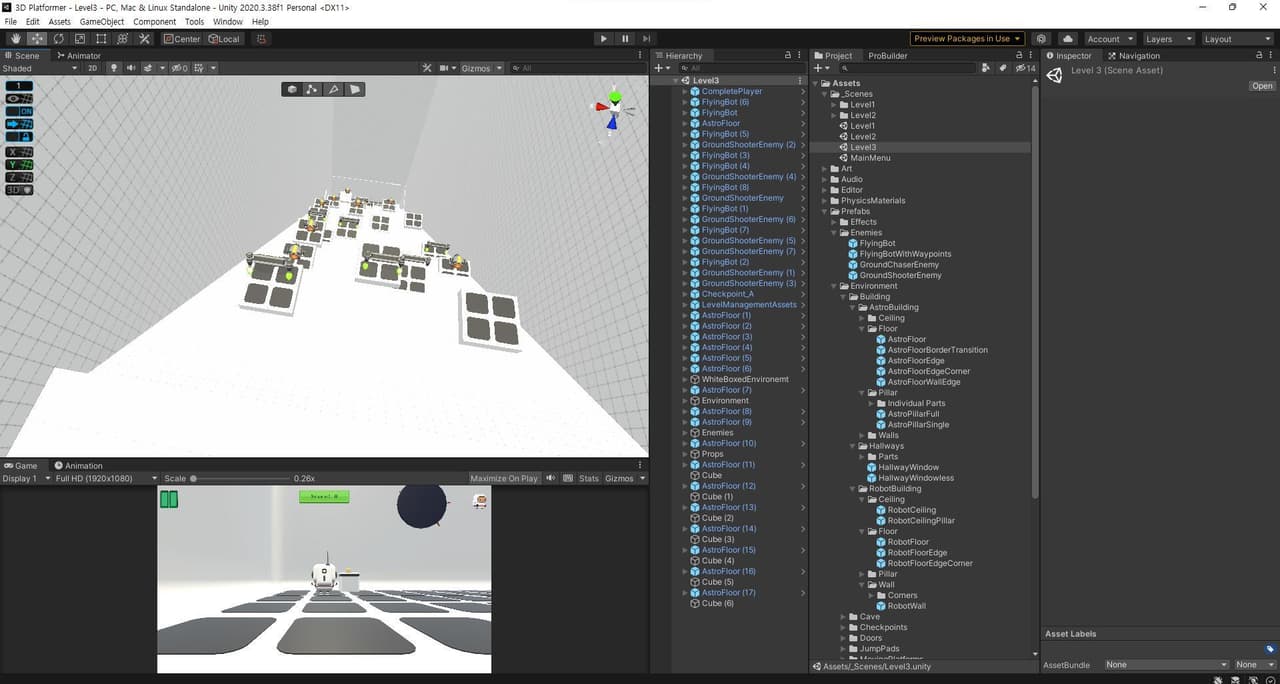Switch to the Animator tab

(79, 56)
